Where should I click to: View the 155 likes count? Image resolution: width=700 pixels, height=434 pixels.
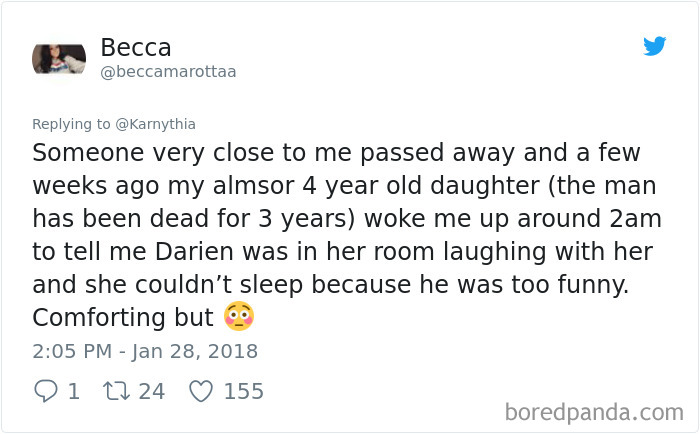[244, 391]
